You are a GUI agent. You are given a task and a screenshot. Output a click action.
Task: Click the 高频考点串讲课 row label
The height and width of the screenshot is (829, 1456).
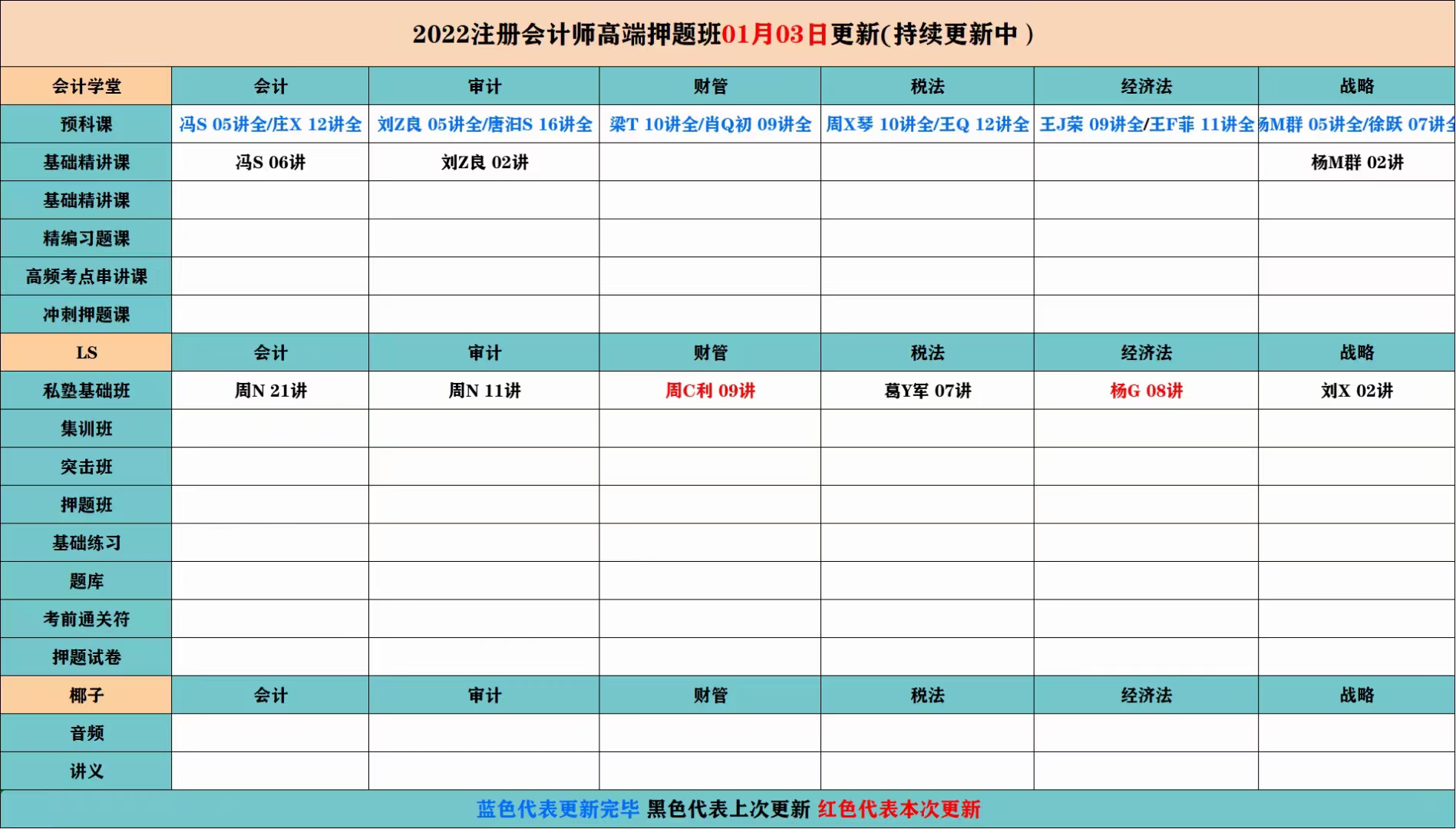pyautogui.click(x=86, y=276)
